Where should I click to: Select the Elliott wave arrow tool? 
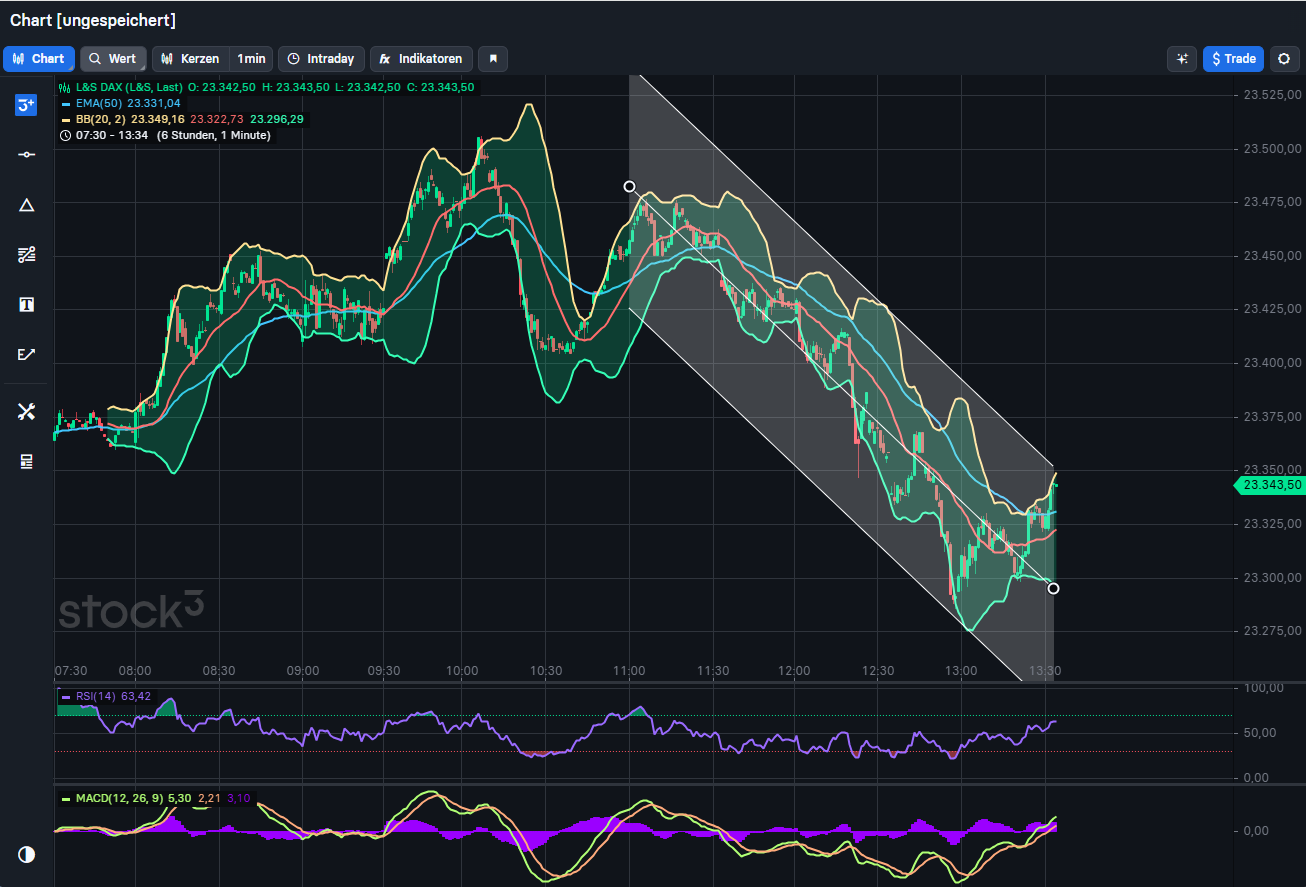[x=26, y=354]
